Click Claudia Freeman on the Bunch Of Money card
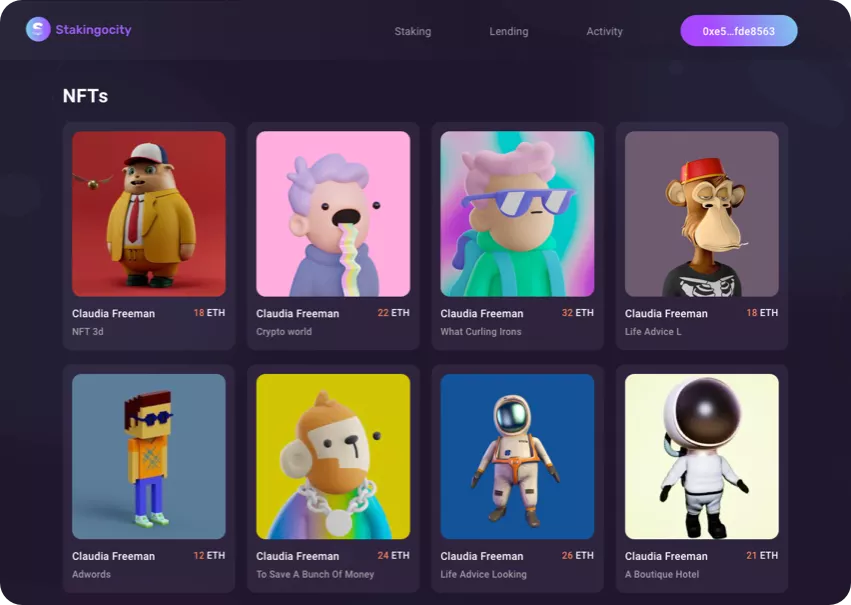The height and width of the screenshot is (605, 851). pyautogui.click(x=297, y=556)
